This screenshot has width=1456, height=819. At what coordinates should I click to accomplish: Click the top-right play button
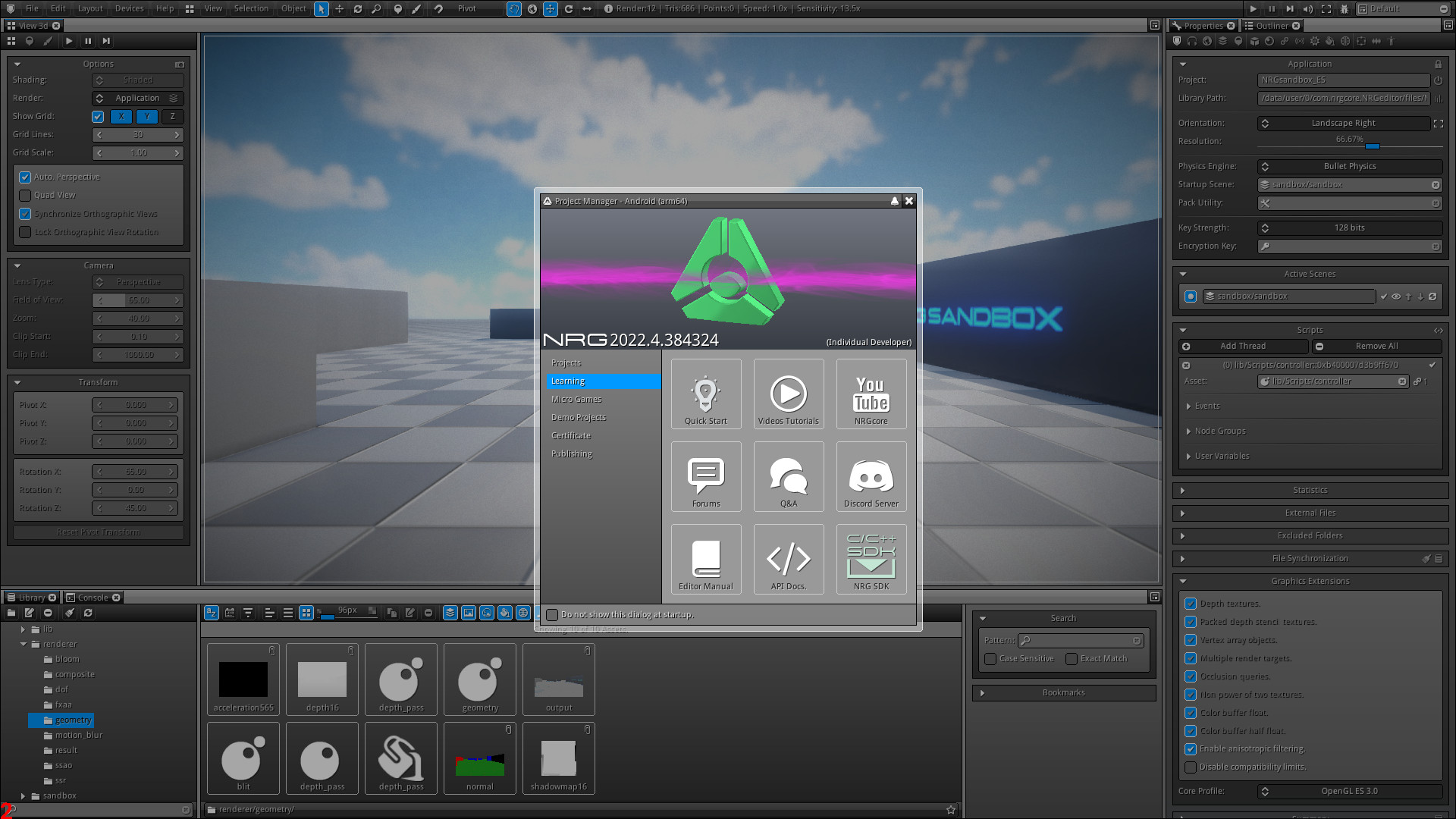coord(1253,8)
